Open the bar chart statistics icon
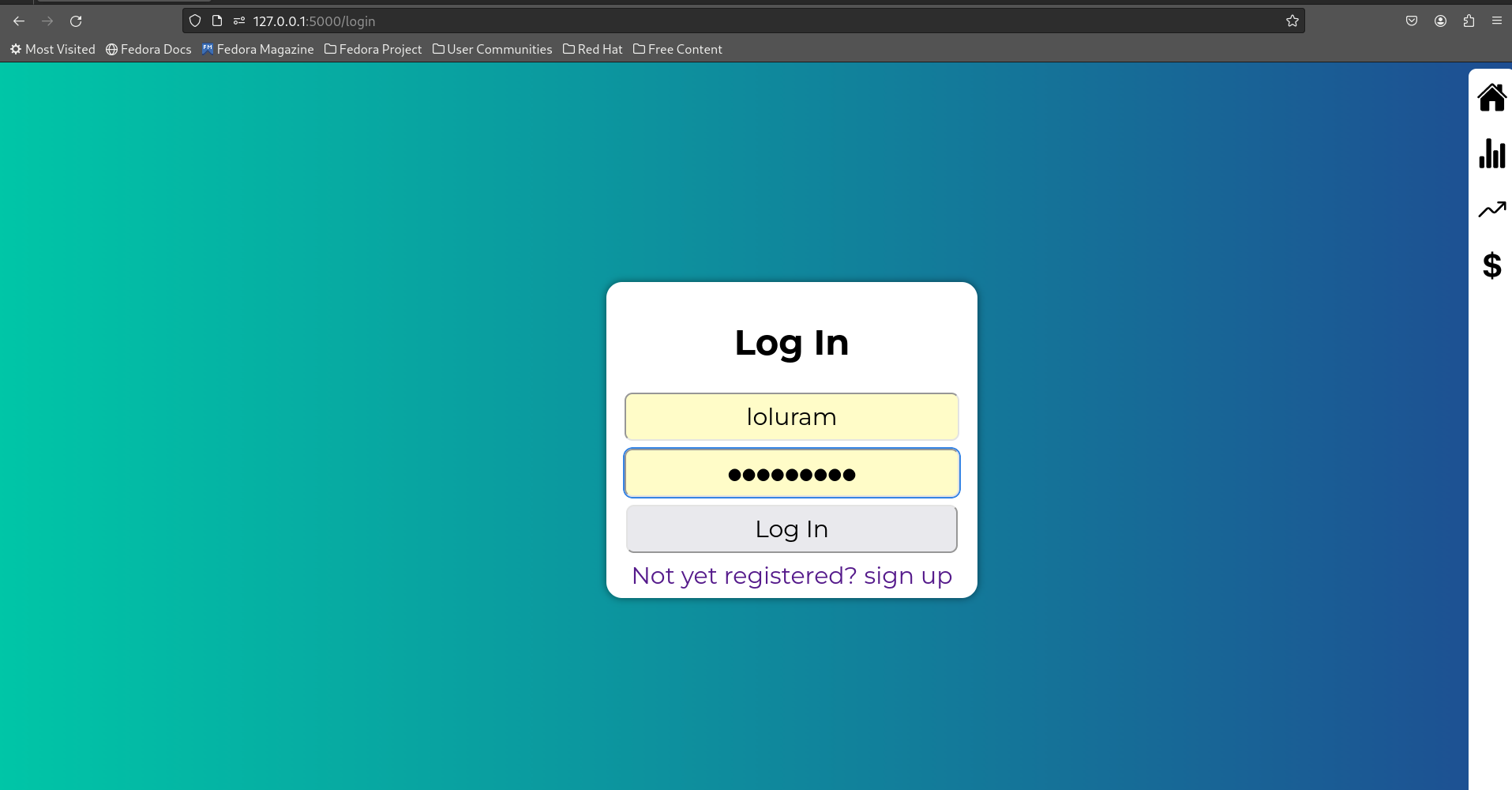The width and height of the screenshot is (1512, 790). pyautogui.click(x=1491, y=153)
